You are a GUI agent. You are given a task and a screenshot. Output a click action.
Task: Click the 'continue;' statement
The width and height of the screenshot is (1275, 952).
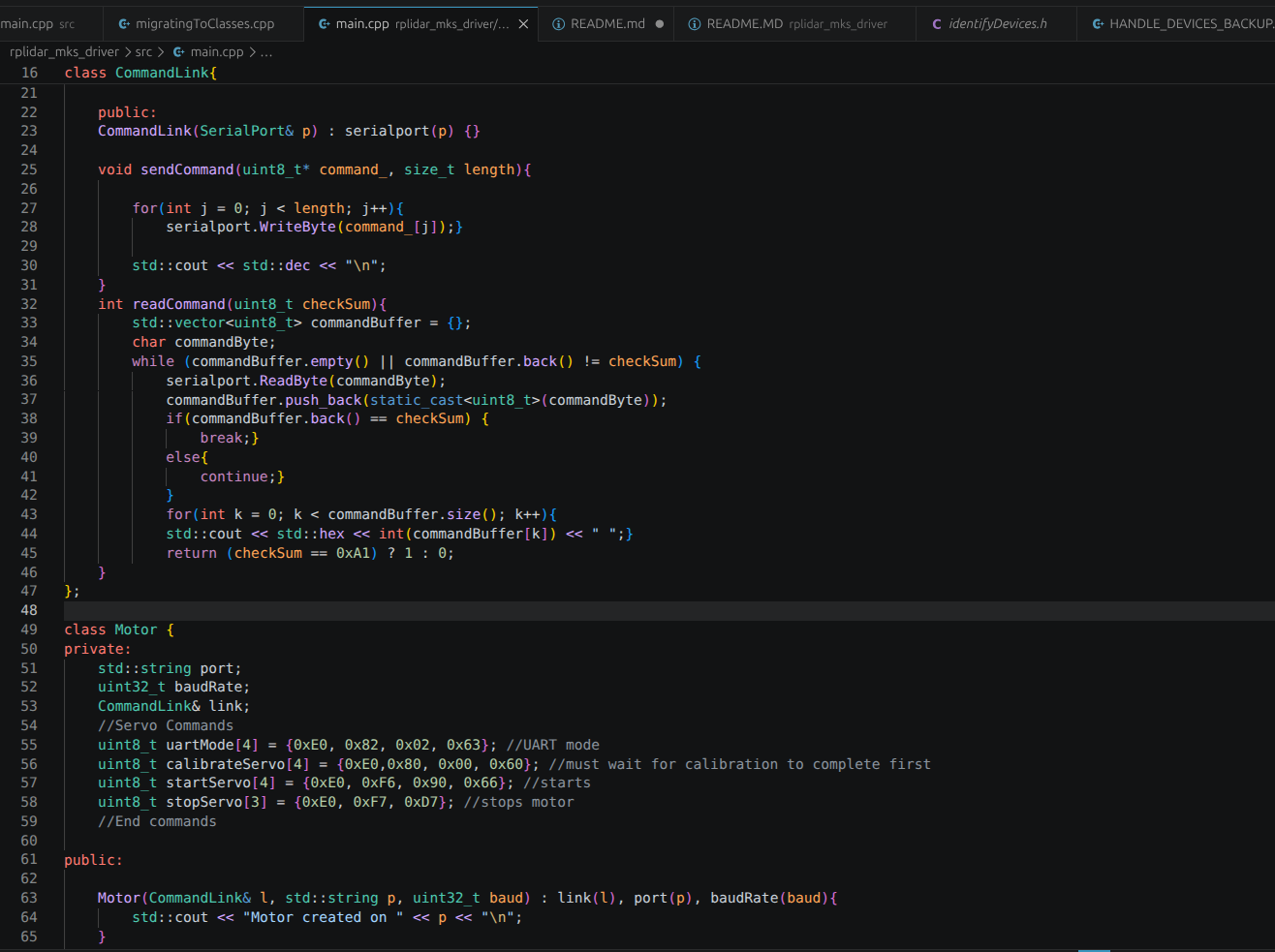tap(238, 476)
